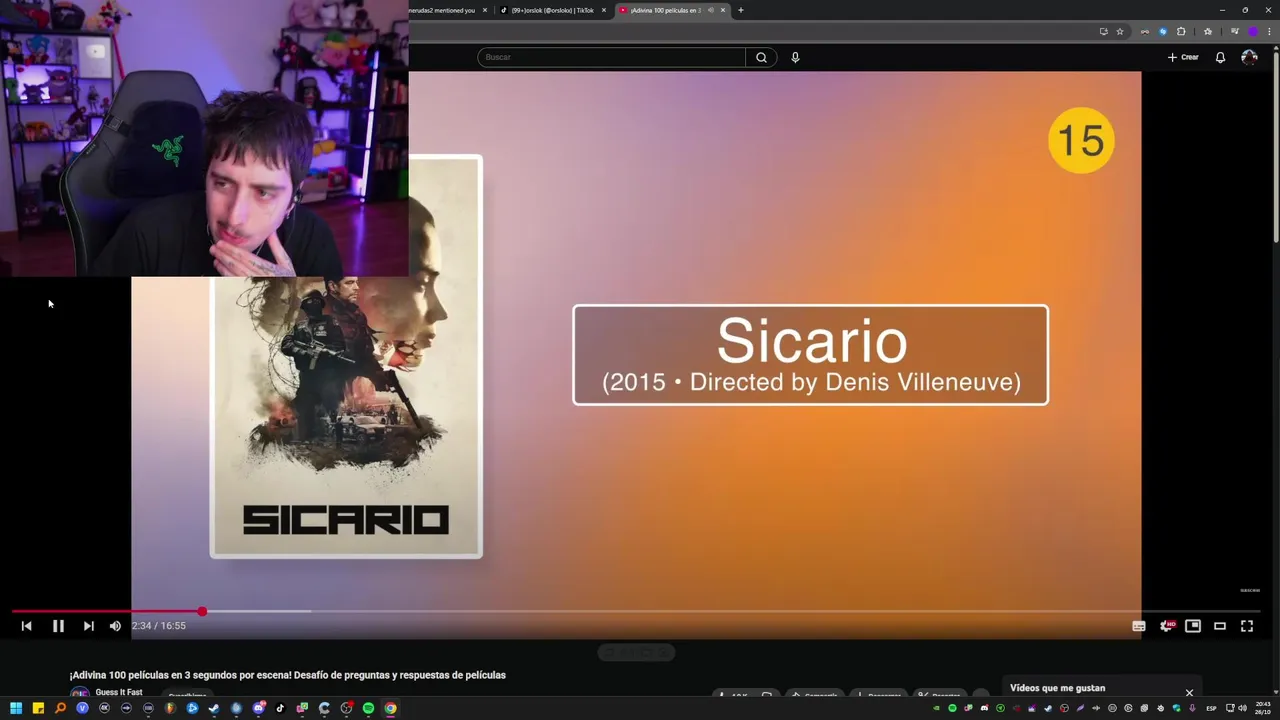Click the video title text

[288, 675]
